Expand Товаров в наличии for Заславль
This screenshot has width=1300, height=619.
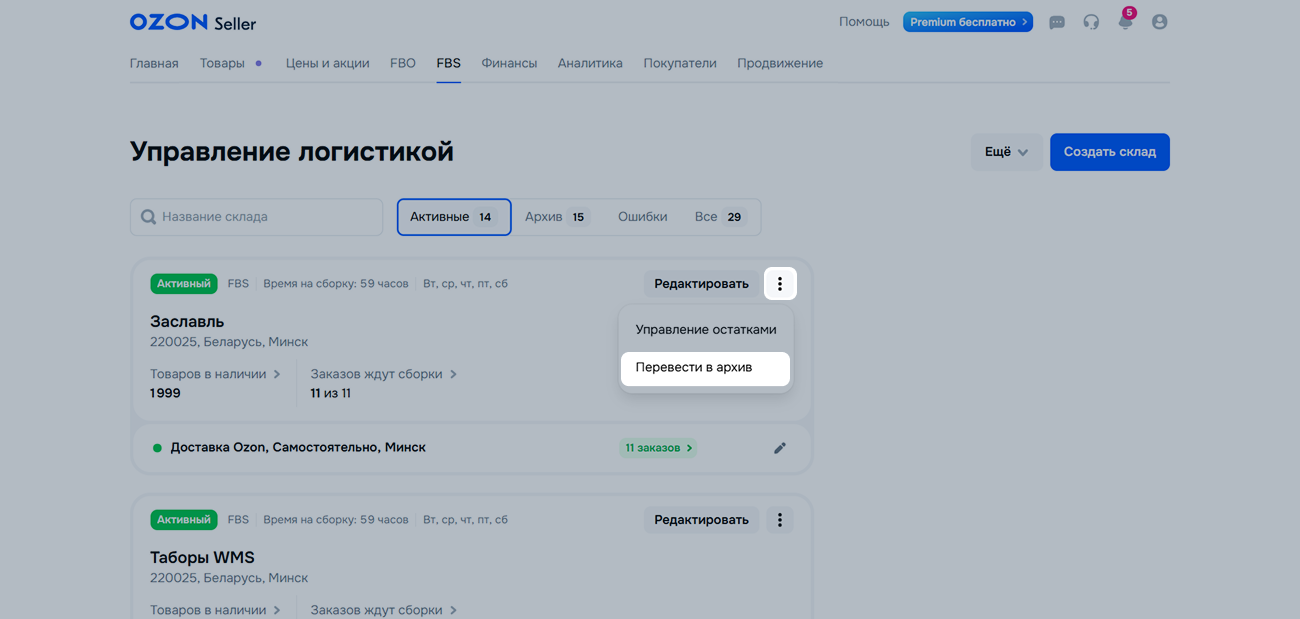coord(215,374)
